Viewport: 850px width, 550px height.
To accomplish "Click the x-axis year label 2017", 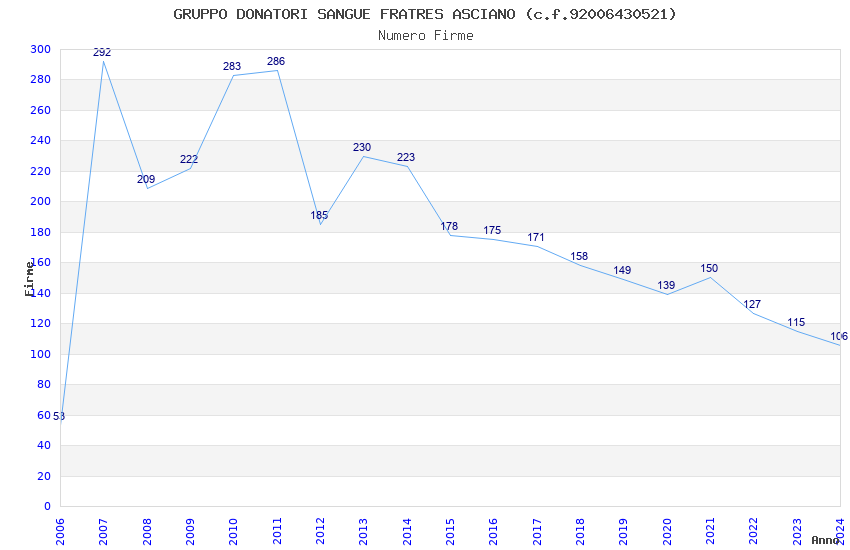I will point(537,532).
